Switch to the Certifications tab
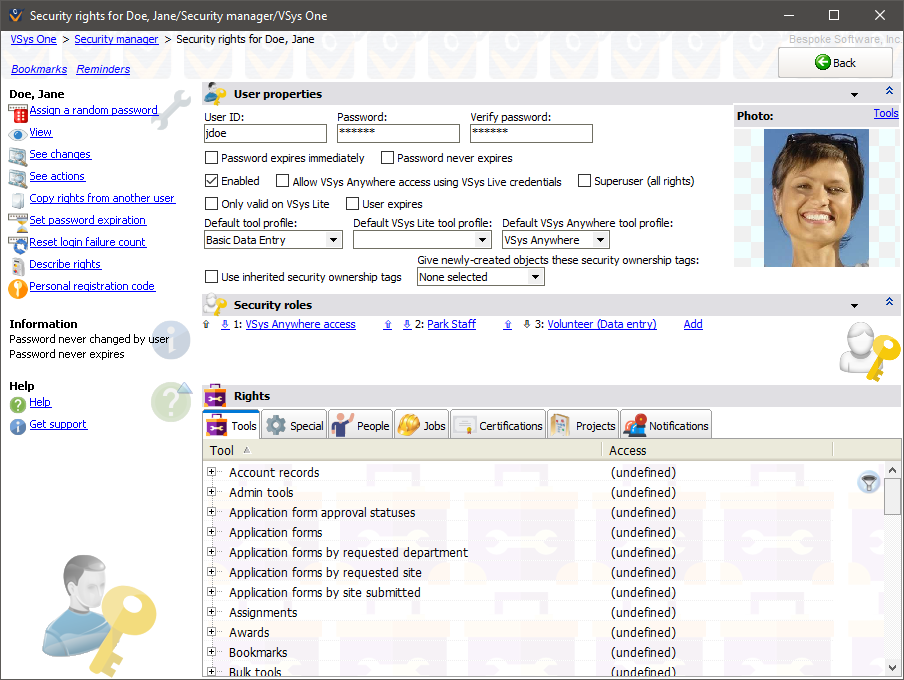904x680 pixels. [x=498, y=425]
